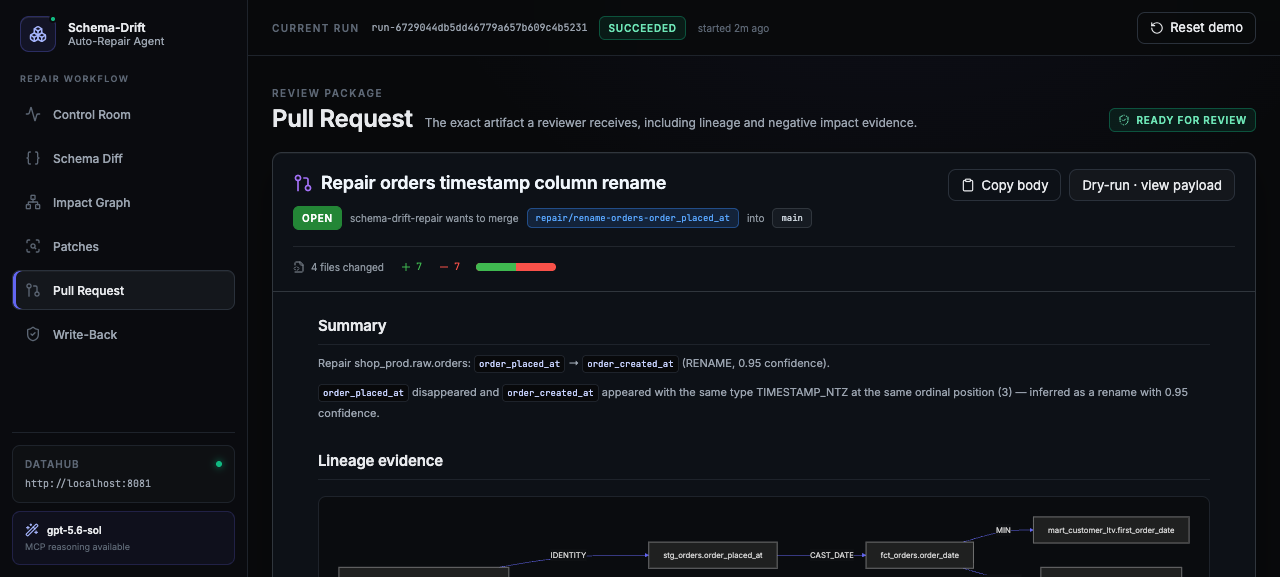1280x577 pixels.
Task: Click the clipboard icon in Copy body
Action: (967, 185)
